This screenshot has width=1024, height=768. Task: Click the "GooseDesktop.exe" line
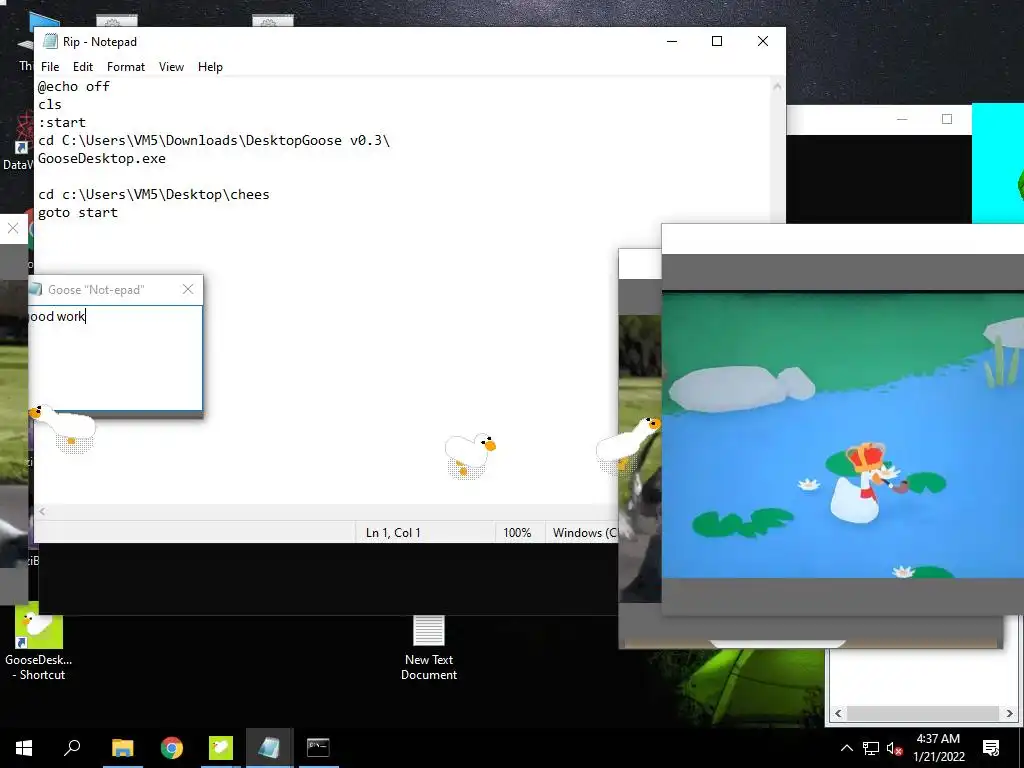click(x=102, y=158)
